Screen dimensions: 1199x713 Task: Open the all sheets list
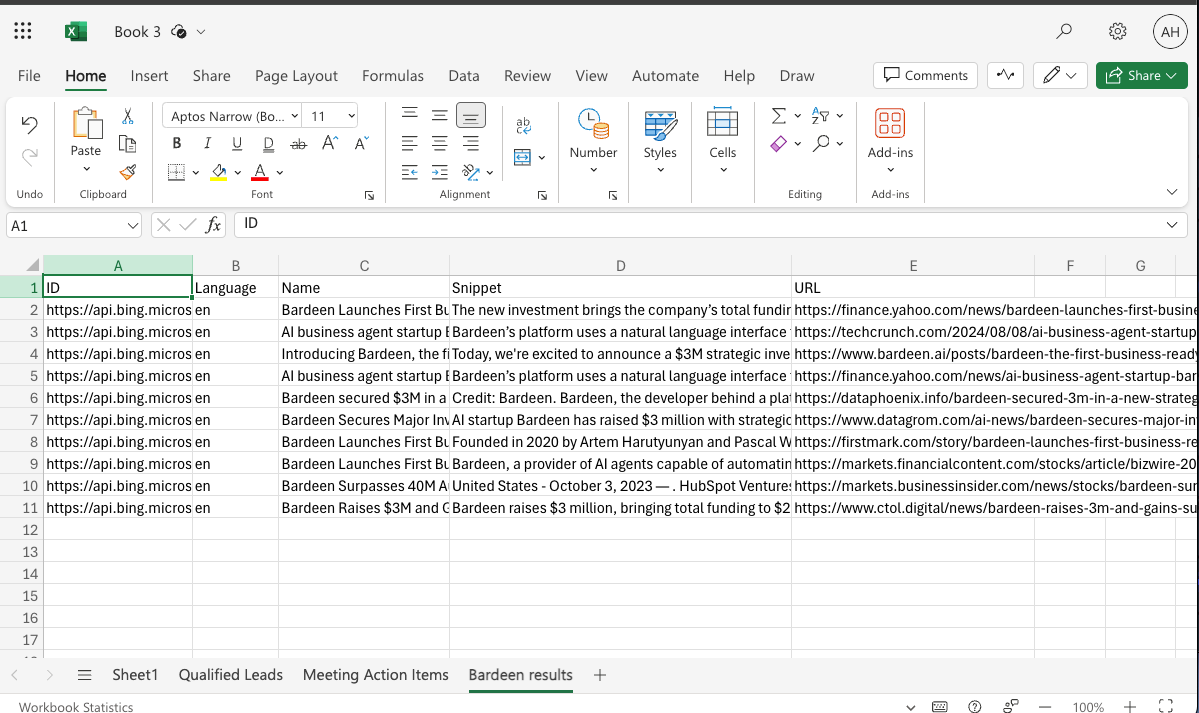click(85, 675)
